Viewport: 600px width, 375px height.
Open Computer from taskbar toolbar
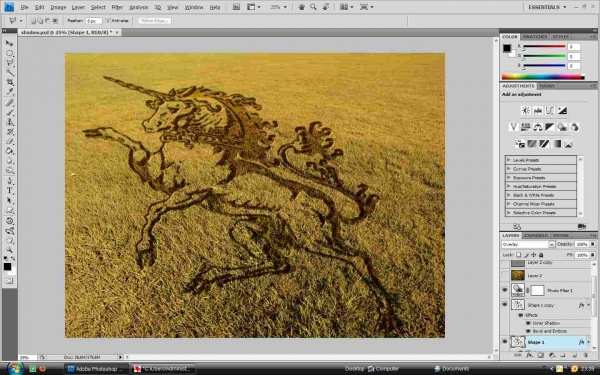point(383,369)
